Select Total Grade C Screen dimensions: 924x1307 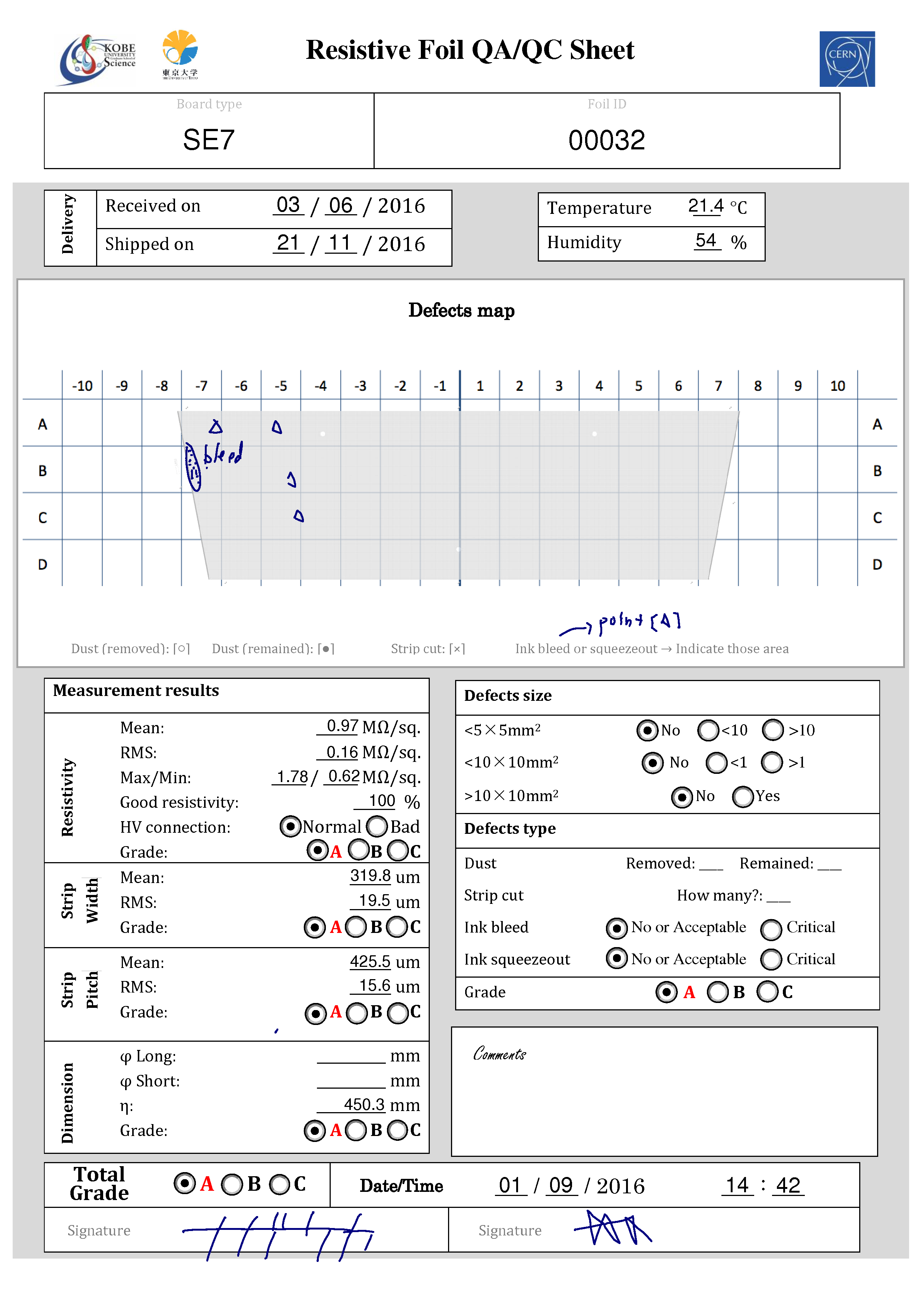(279, 1185)
